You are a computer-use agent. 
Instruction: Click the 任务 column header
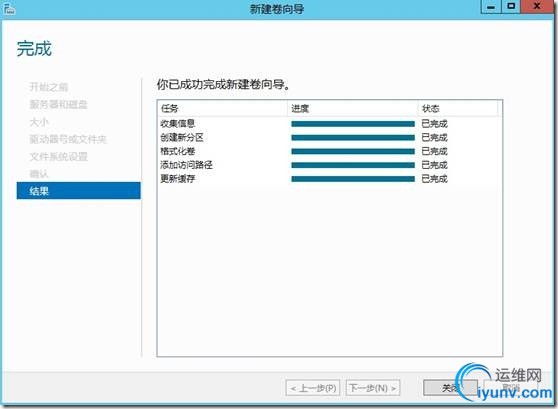pyautogui.click(x=222, y=108)
